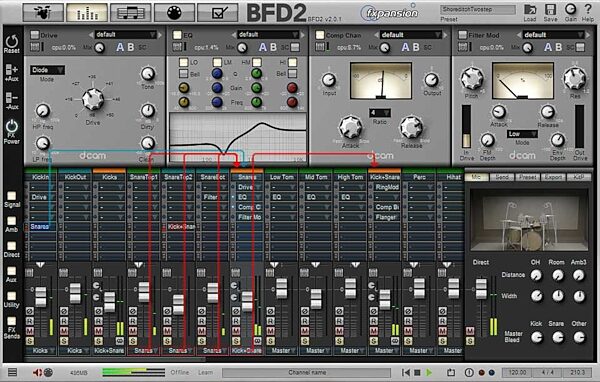Viewport: 600px width, 382px height.
Task: Click the red record dot in the transport bar
Action: pyautogui.click(x=482, y=372)
